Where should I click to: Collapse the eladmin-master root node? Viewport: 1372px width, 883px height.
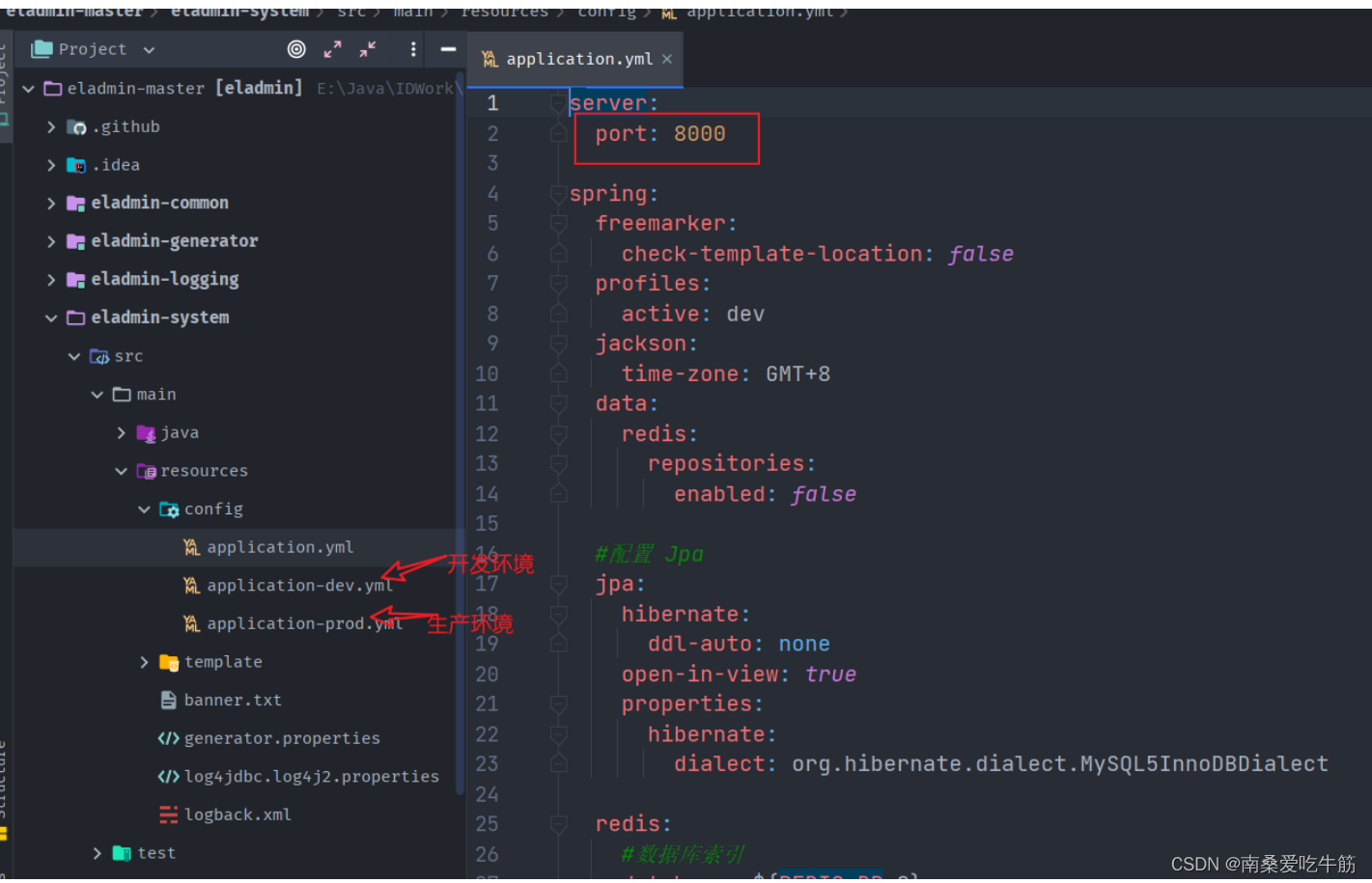[29, 89]
